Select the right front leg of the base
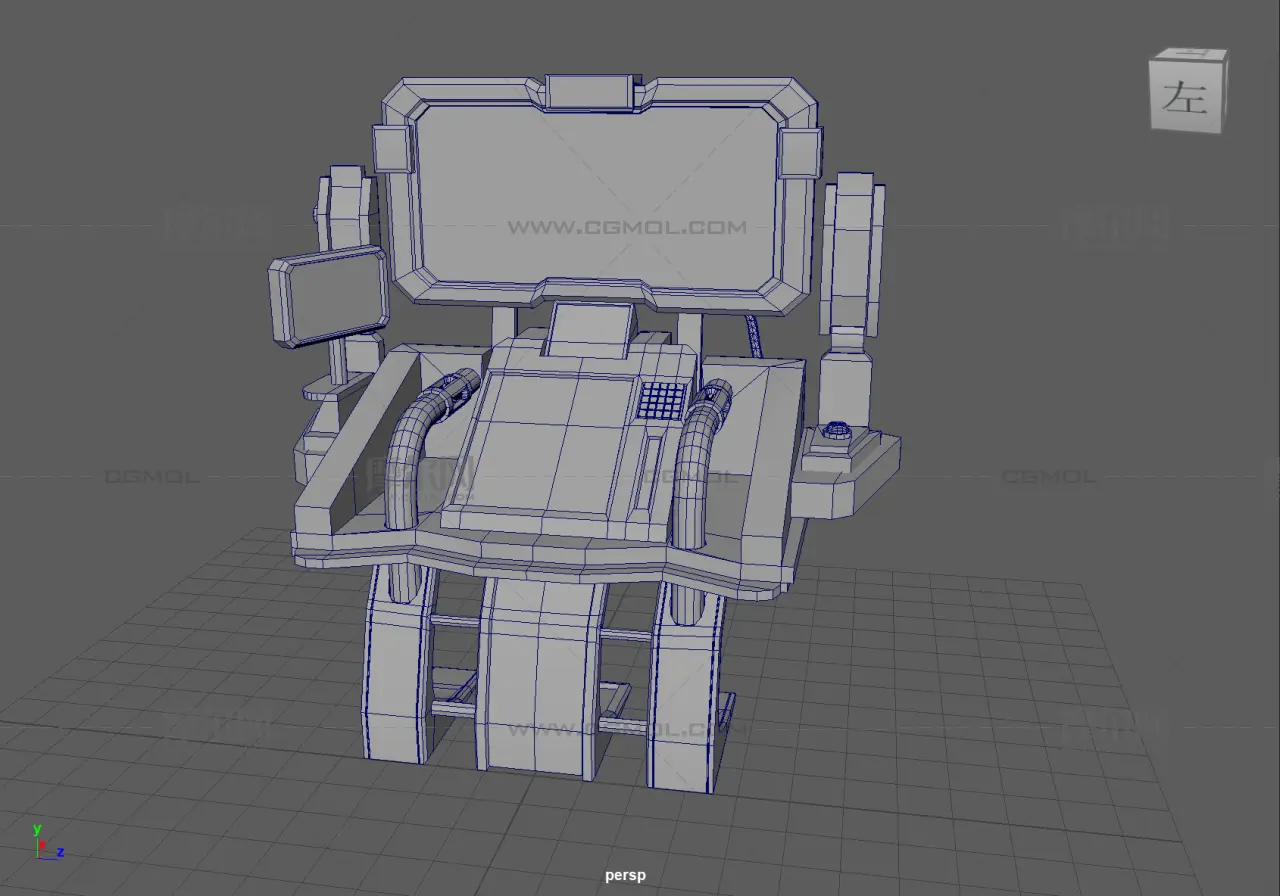 point(683,700)
